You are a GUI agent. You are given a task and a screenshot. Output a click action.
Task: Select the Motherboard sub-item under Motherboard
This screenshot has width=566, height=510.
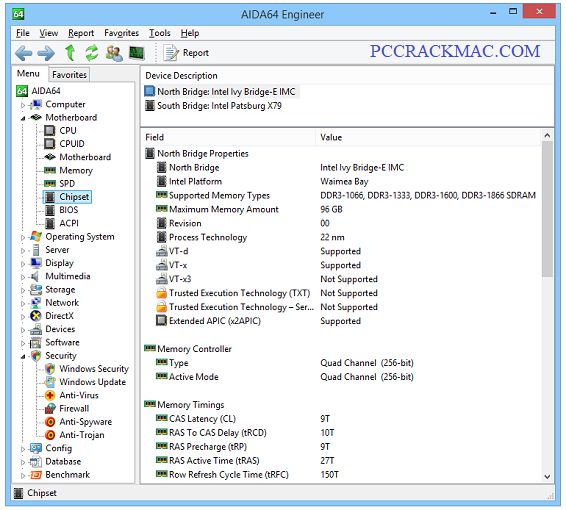click(85, 157)
